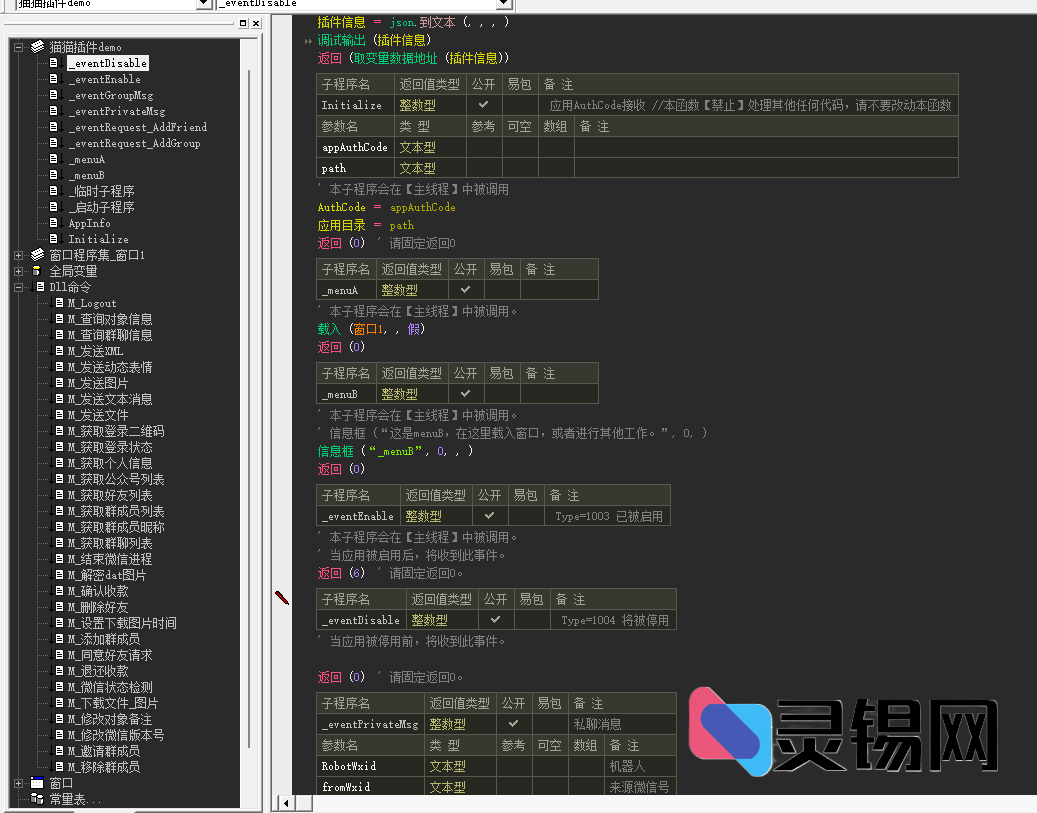The image size is (1037, 813).
Task: Click the 窗口 window icon in tree
Action: click(x=37, y=783)
